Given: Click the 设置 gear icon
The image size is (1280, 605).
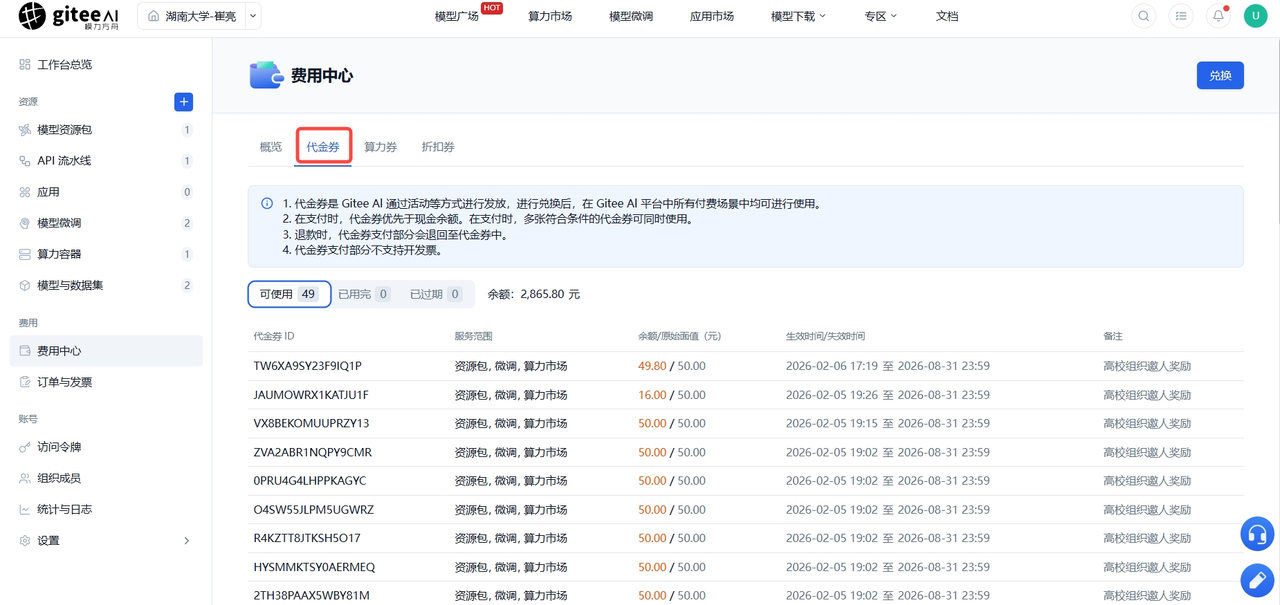Looking at the screenshot, I should pyautogui.click(x=25, y=540).
